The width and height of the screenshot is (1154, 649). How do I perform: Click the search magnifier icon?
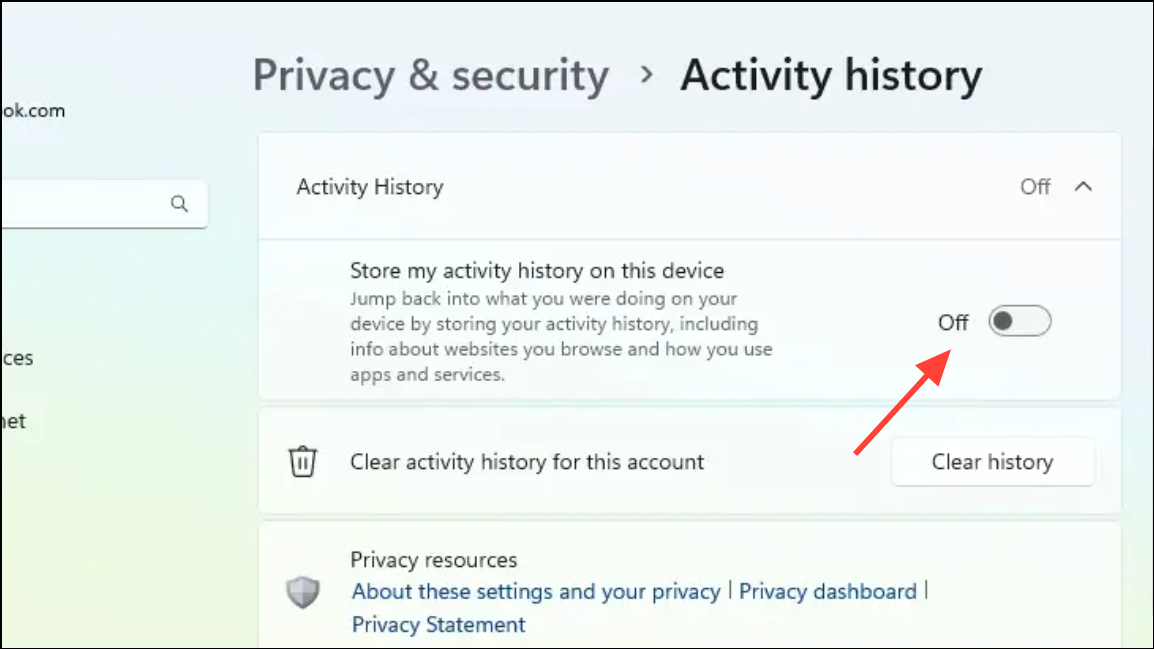(180, 204)
